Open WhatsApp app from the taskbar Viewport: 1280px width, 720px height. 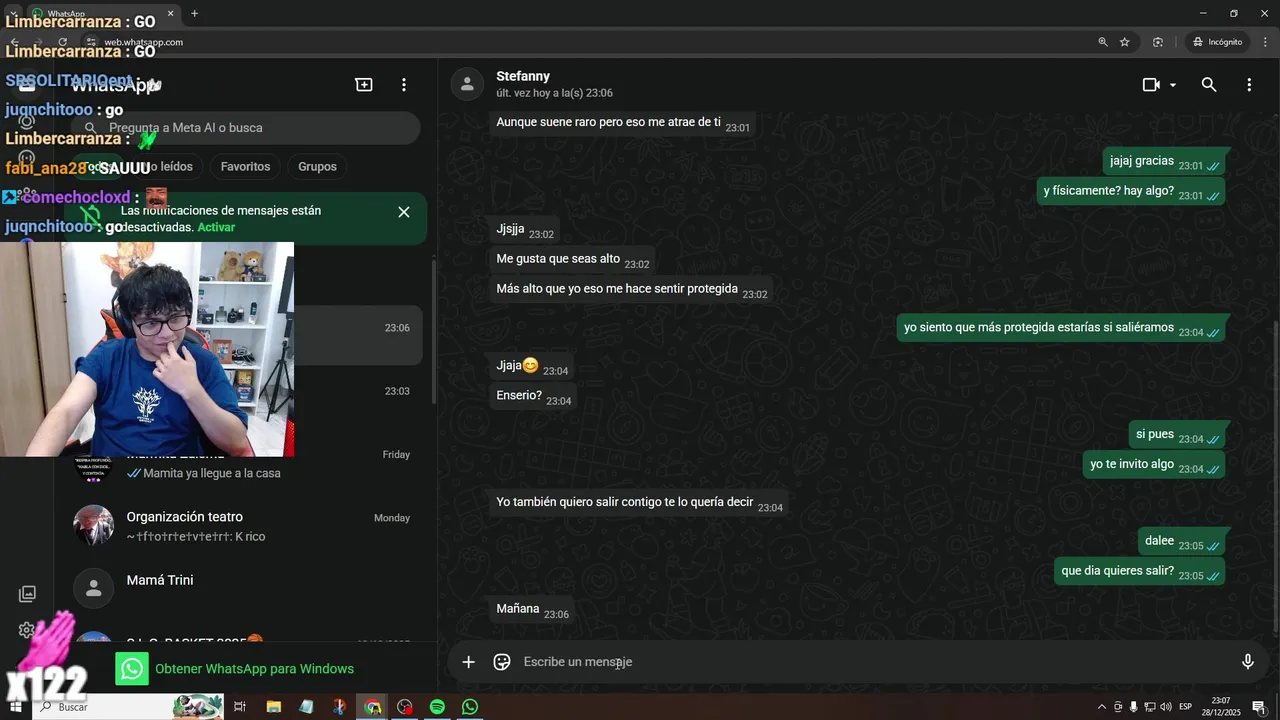pyautogui.click(x=470, y=707)
